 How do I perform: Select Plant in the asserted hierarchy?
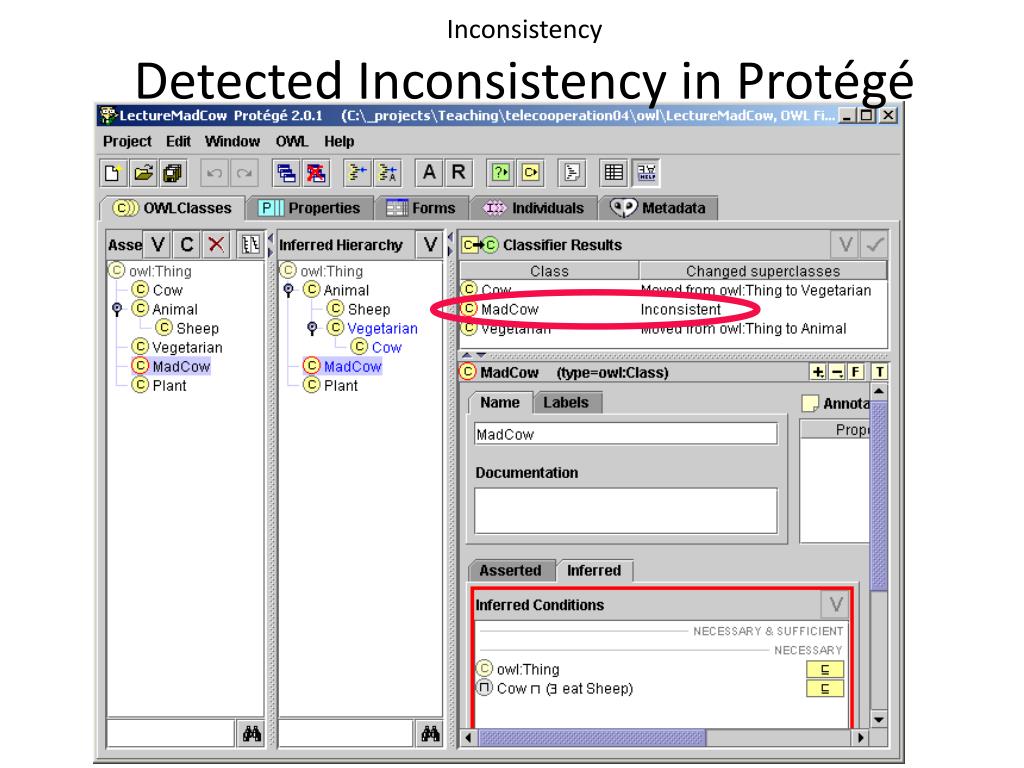point(169,386)
